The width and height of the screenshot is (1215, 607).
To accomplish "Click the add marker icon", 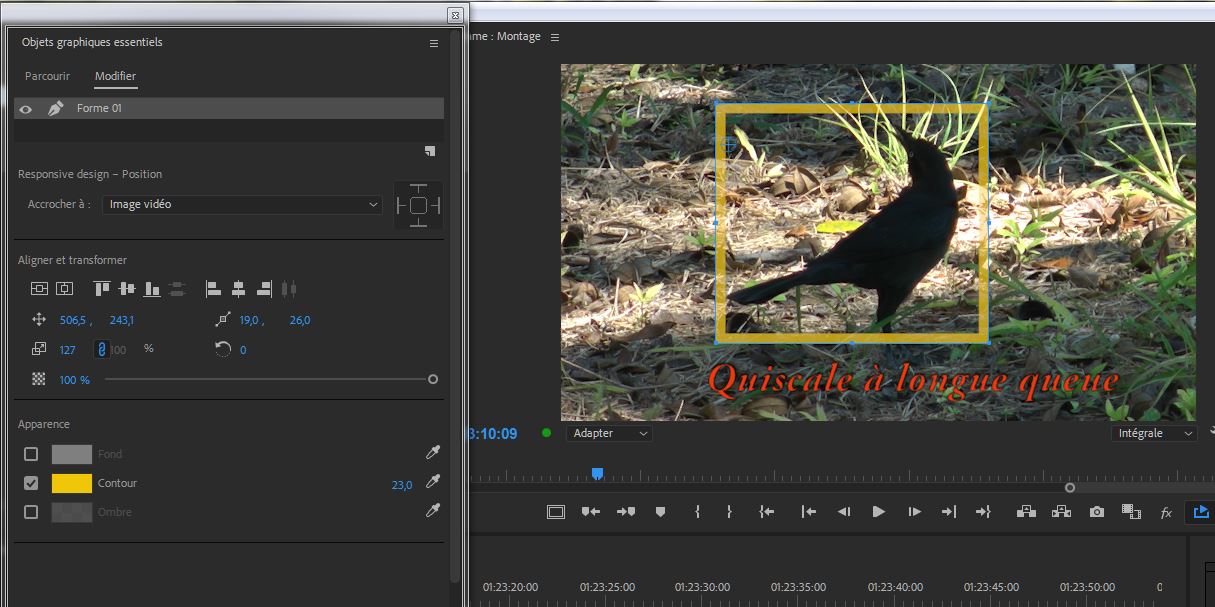I will pyautogui.click(x=660, y=512).
